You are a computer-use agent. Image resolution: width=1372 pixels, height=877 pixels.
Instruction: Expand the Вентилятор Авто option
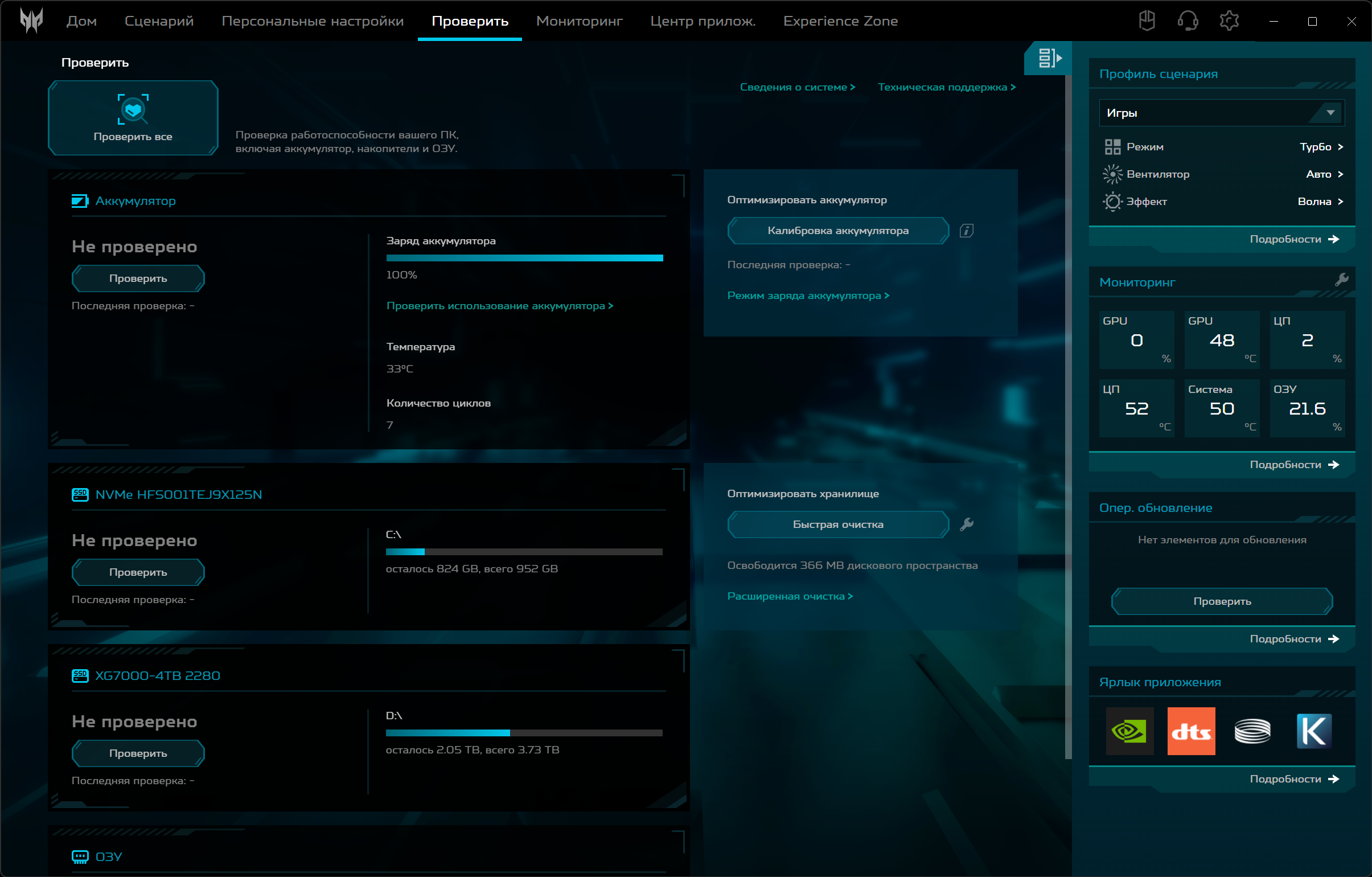point(1324,174)
